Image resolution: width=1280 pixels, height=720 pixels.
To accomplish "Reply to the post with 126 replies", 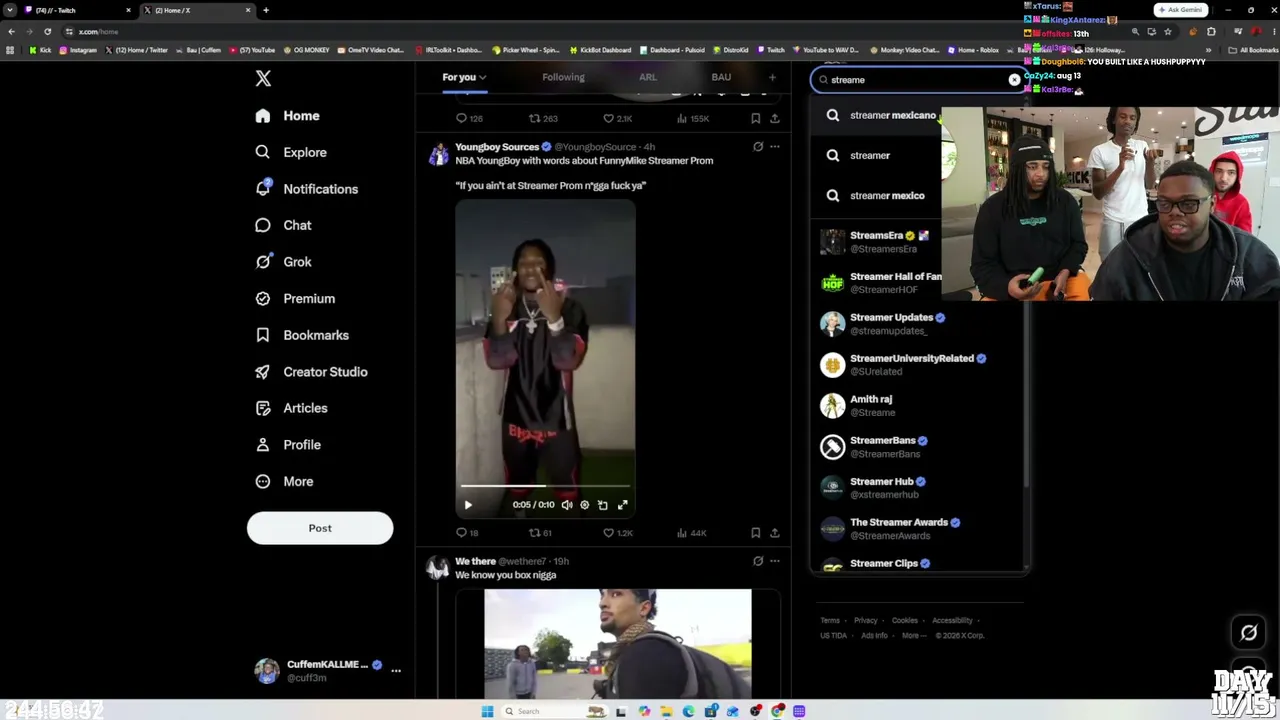I will pyautogui.click(x=469, y=119).
